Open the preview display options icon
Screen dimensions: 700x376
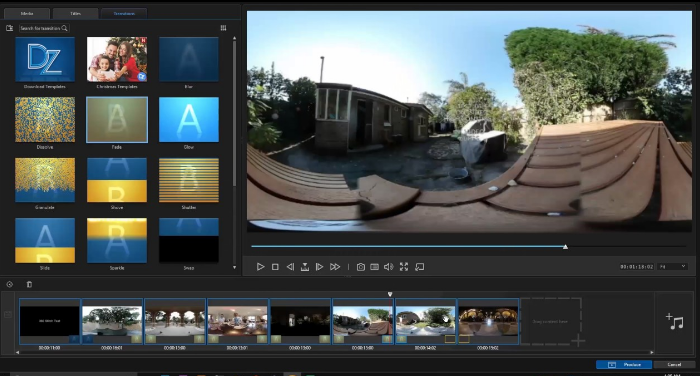(375, 267)
